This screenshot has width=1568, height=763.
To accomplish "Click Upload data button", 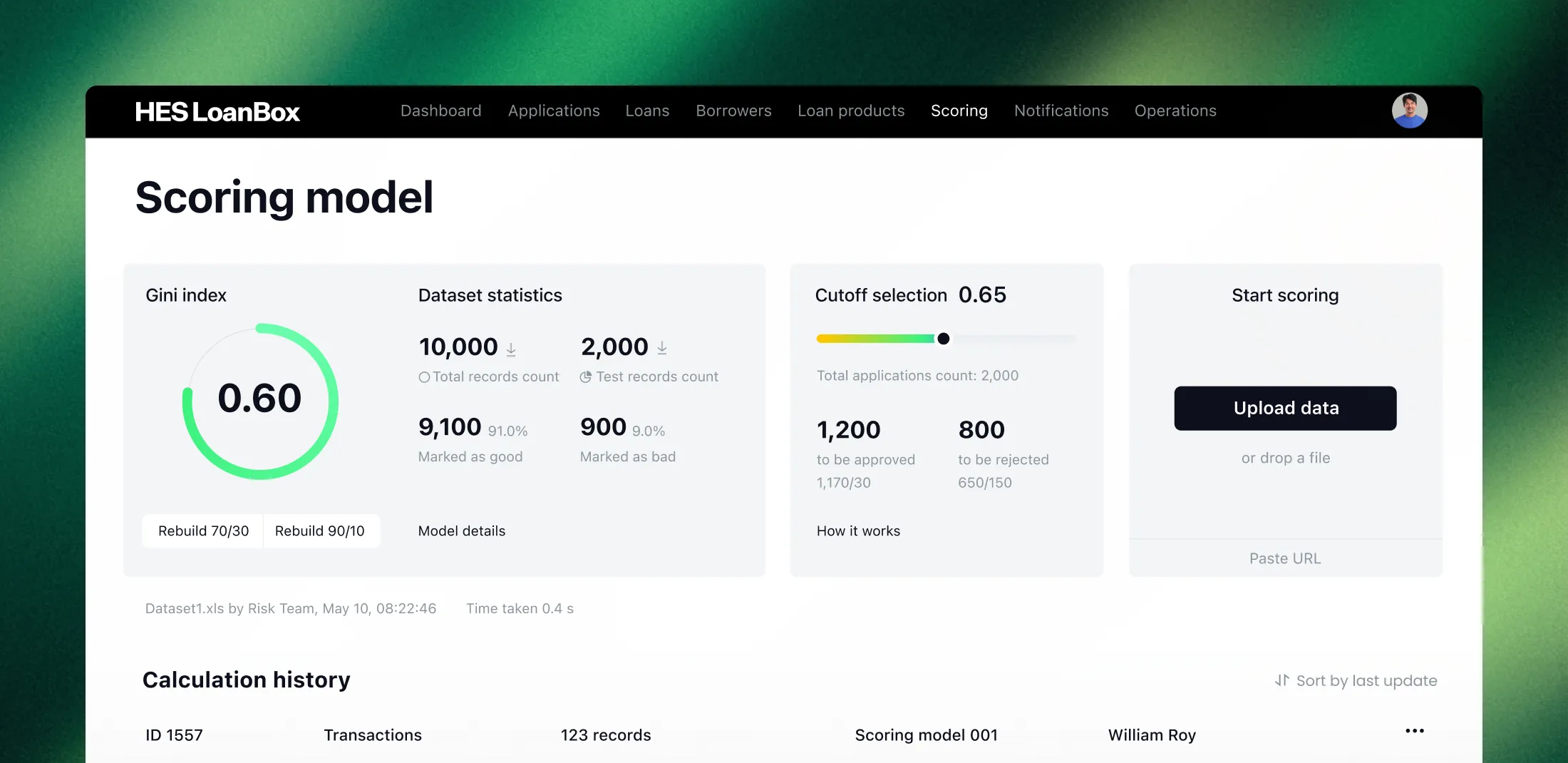I will 1285,408.
